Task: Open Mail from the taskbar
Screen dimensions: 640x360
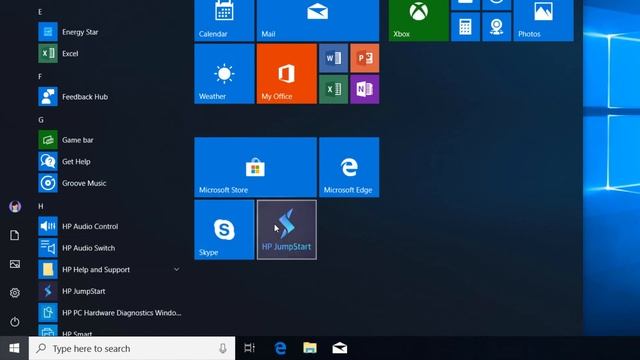Action: point(340,348)
